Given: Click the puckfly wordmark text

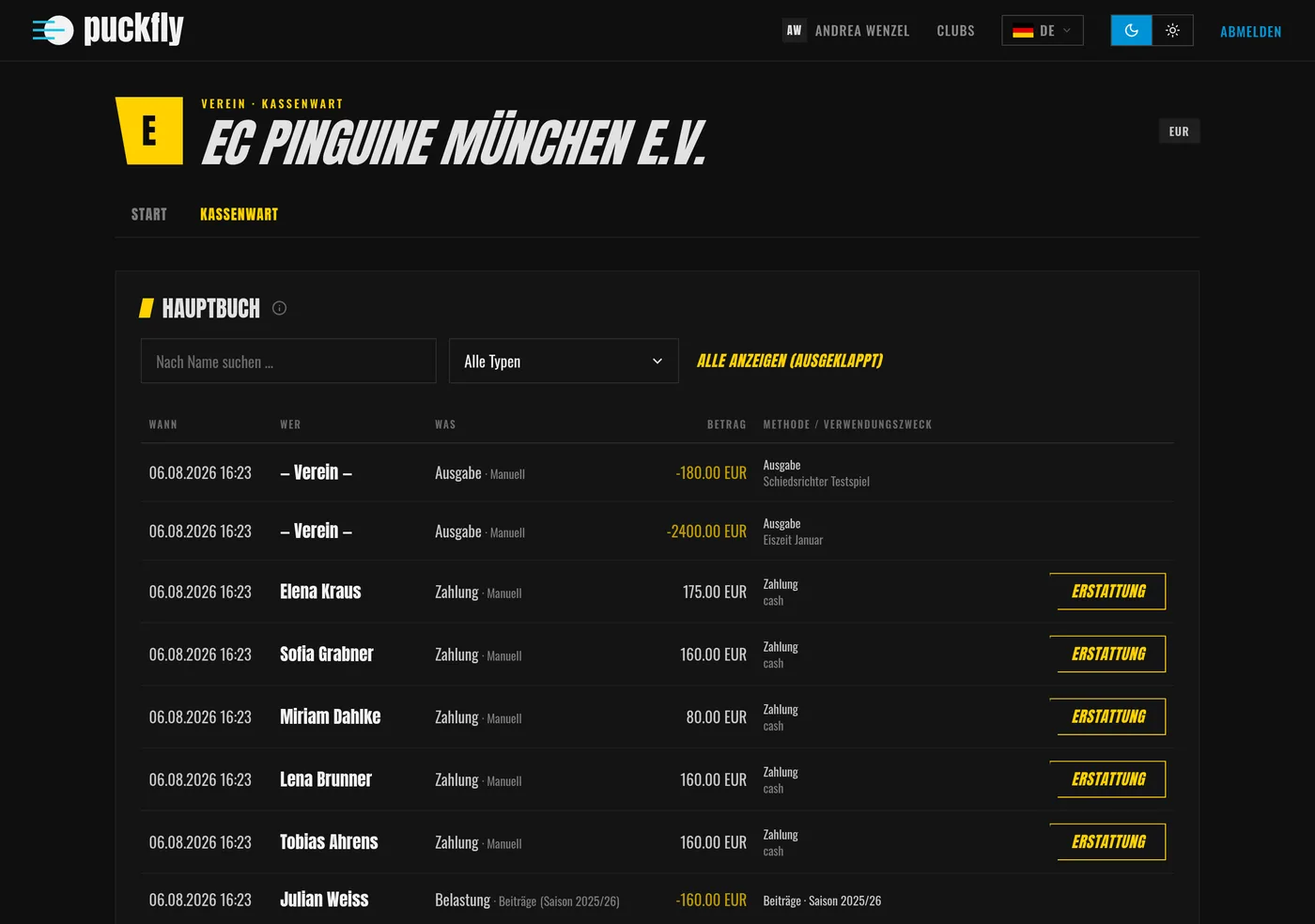Looking at the screenshot, I should pos(133,29).
